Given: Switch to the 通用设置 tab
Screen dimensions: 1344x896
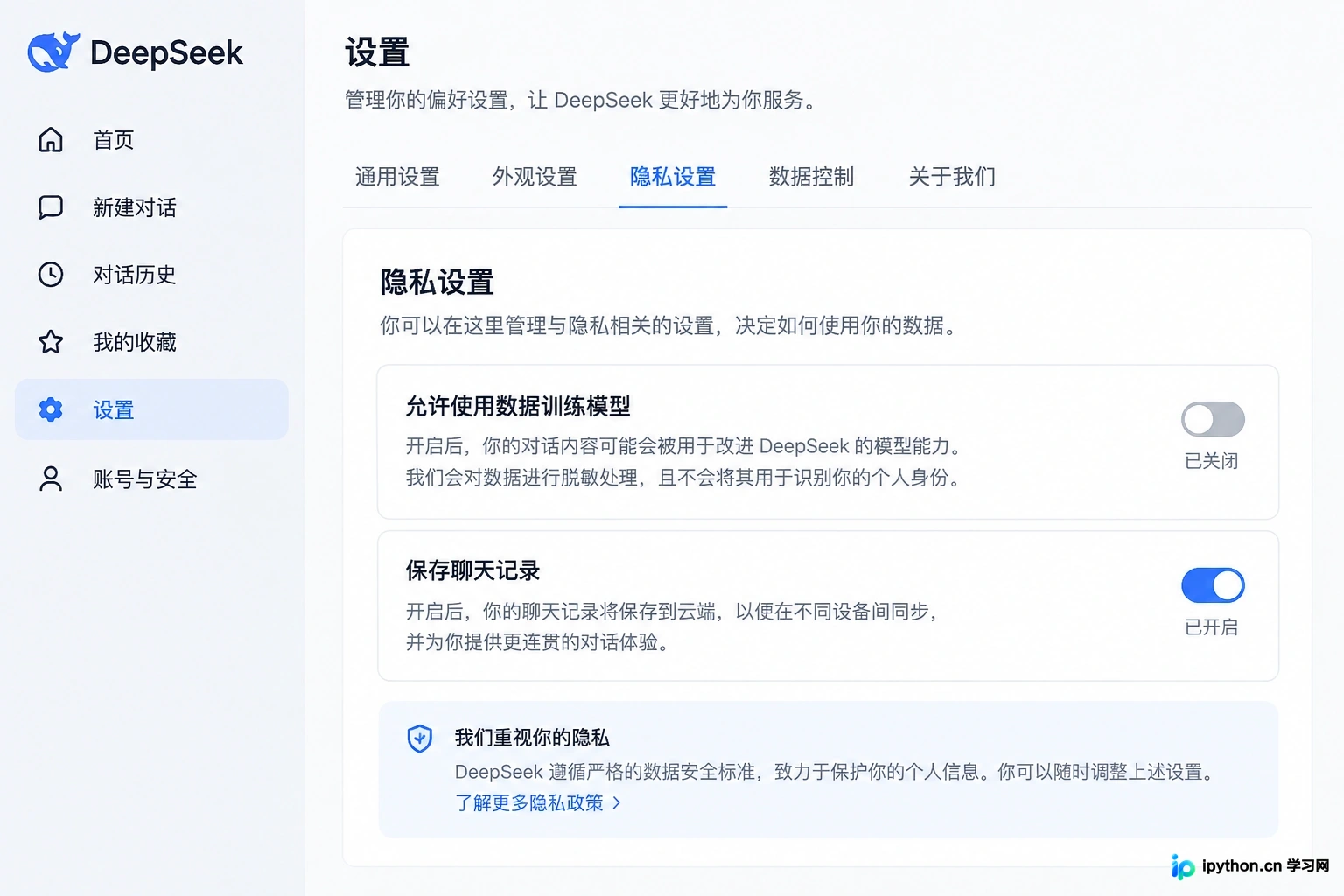Looking at the screenshot, I should 397,177.
